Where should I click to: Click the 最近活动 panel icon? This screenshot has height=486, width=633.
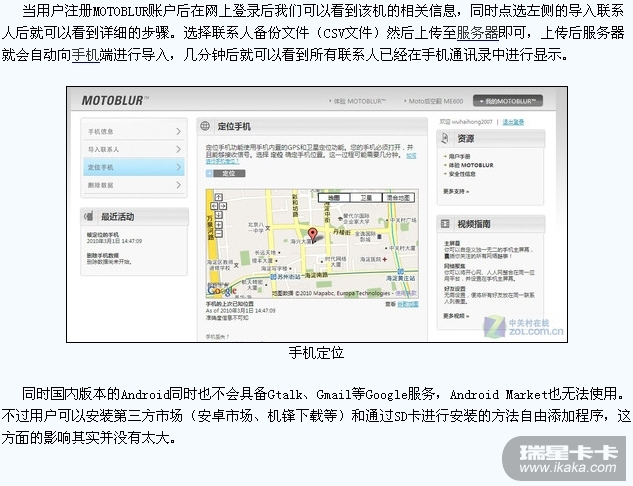pyautogui.click(x=89, y=216)
